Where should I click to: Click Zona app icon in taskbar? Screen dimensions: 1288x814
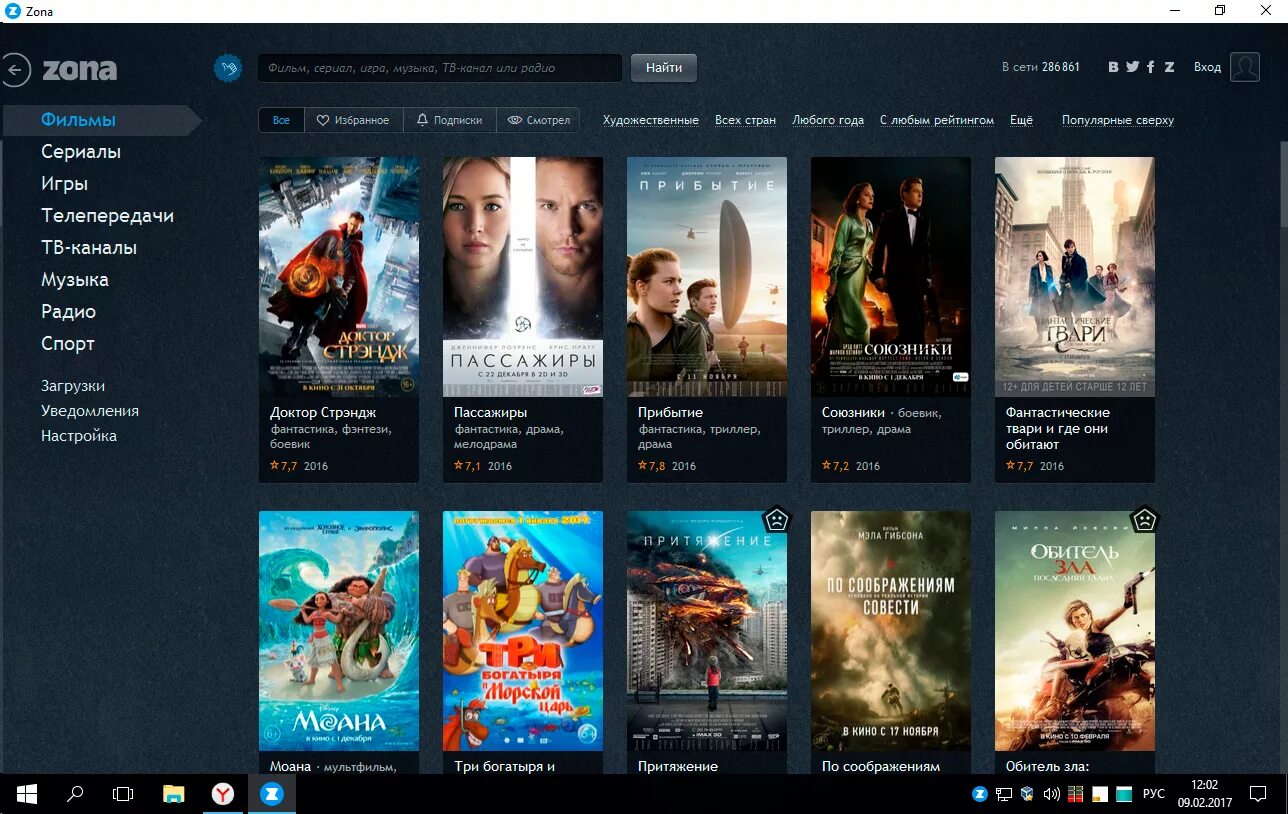(272, 794)
